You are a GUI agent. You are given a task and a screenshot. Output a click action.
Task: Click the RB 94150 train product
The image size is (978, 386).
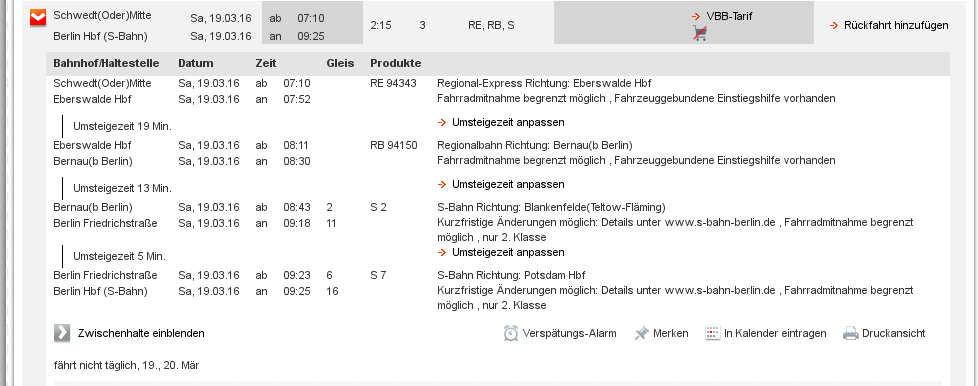[x=394, y=145]
